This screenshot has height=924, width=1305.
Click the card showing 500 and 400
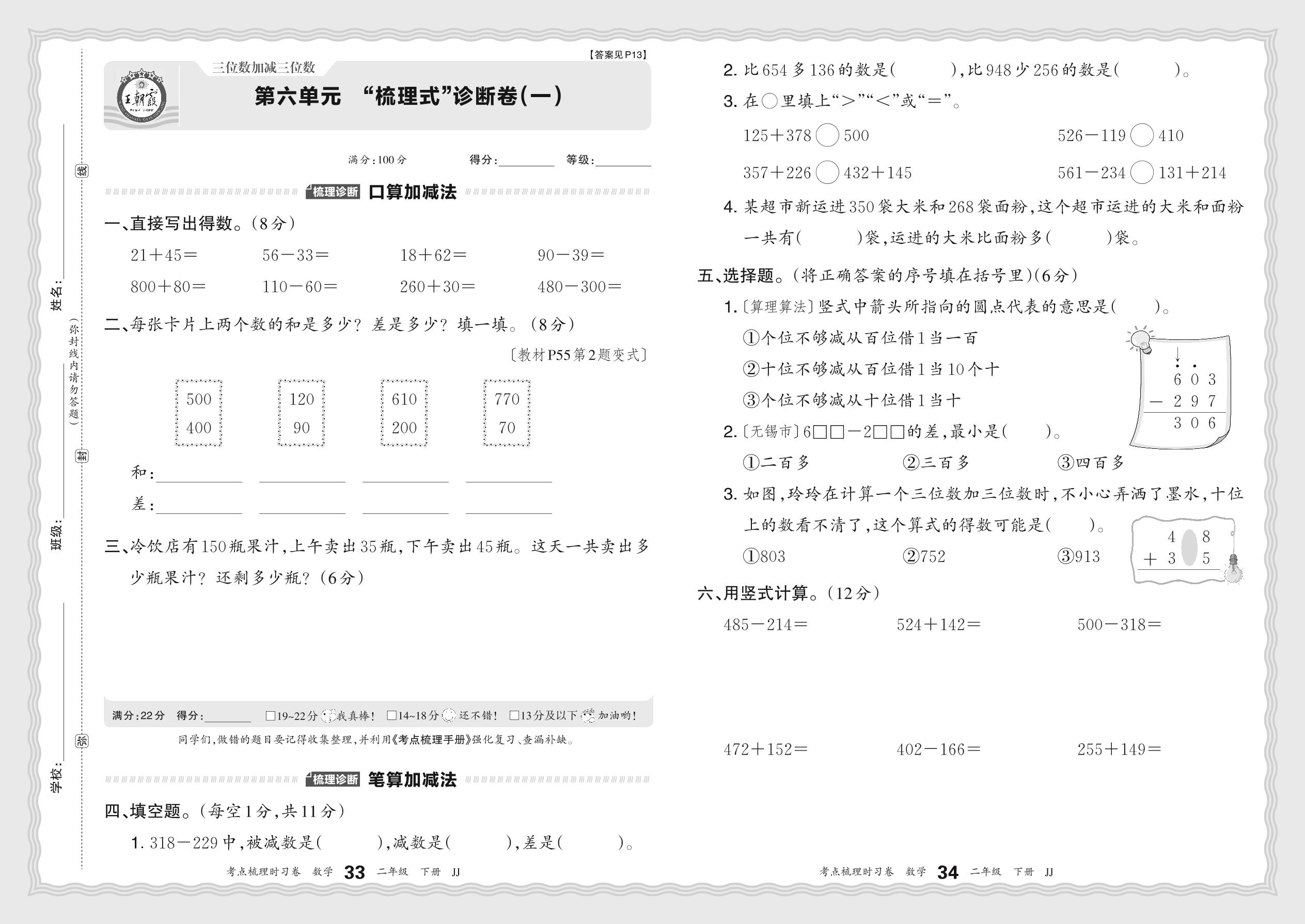point(198,413)
